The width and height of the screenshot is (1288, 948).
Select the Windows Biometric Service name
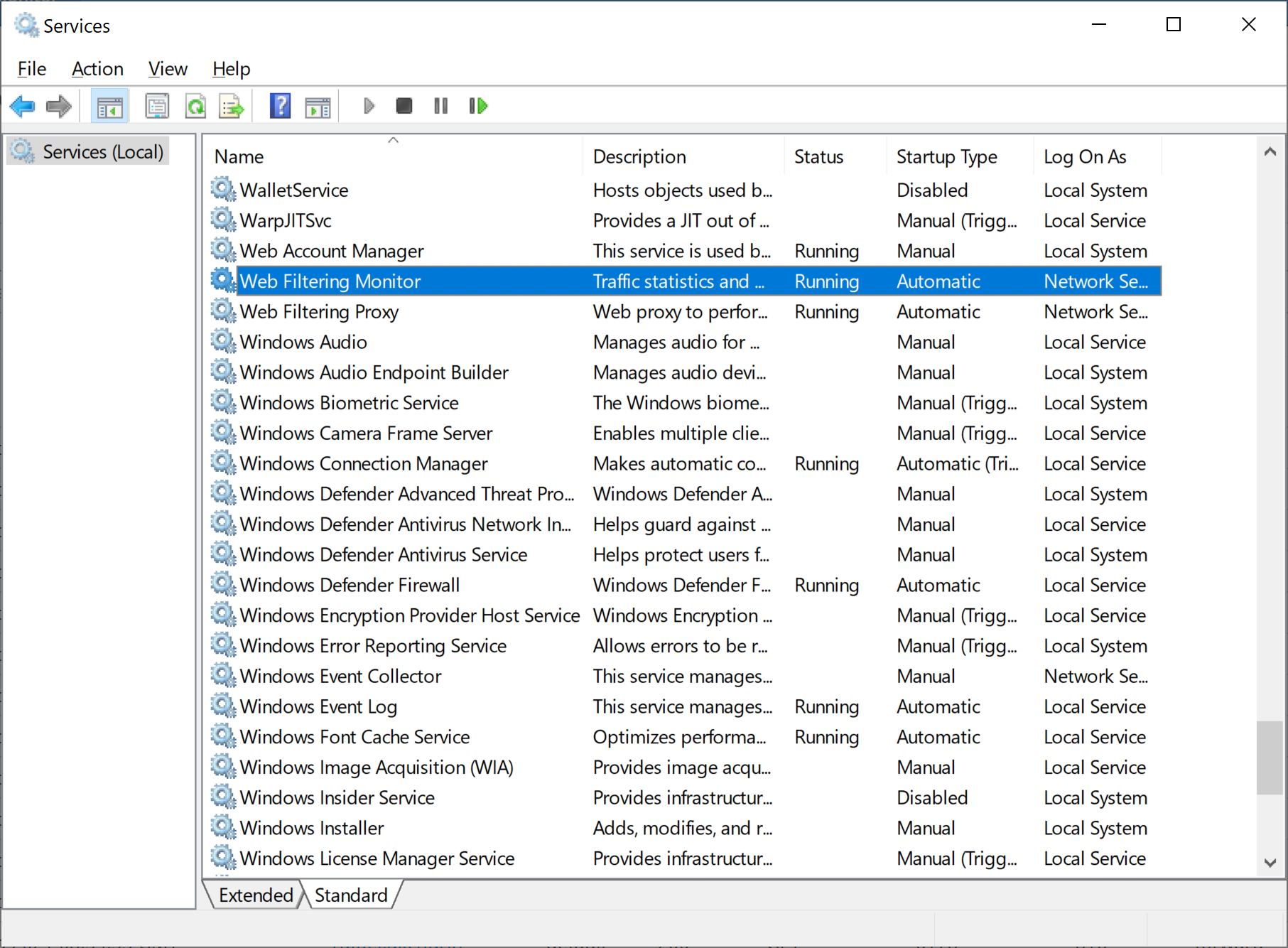349,402
